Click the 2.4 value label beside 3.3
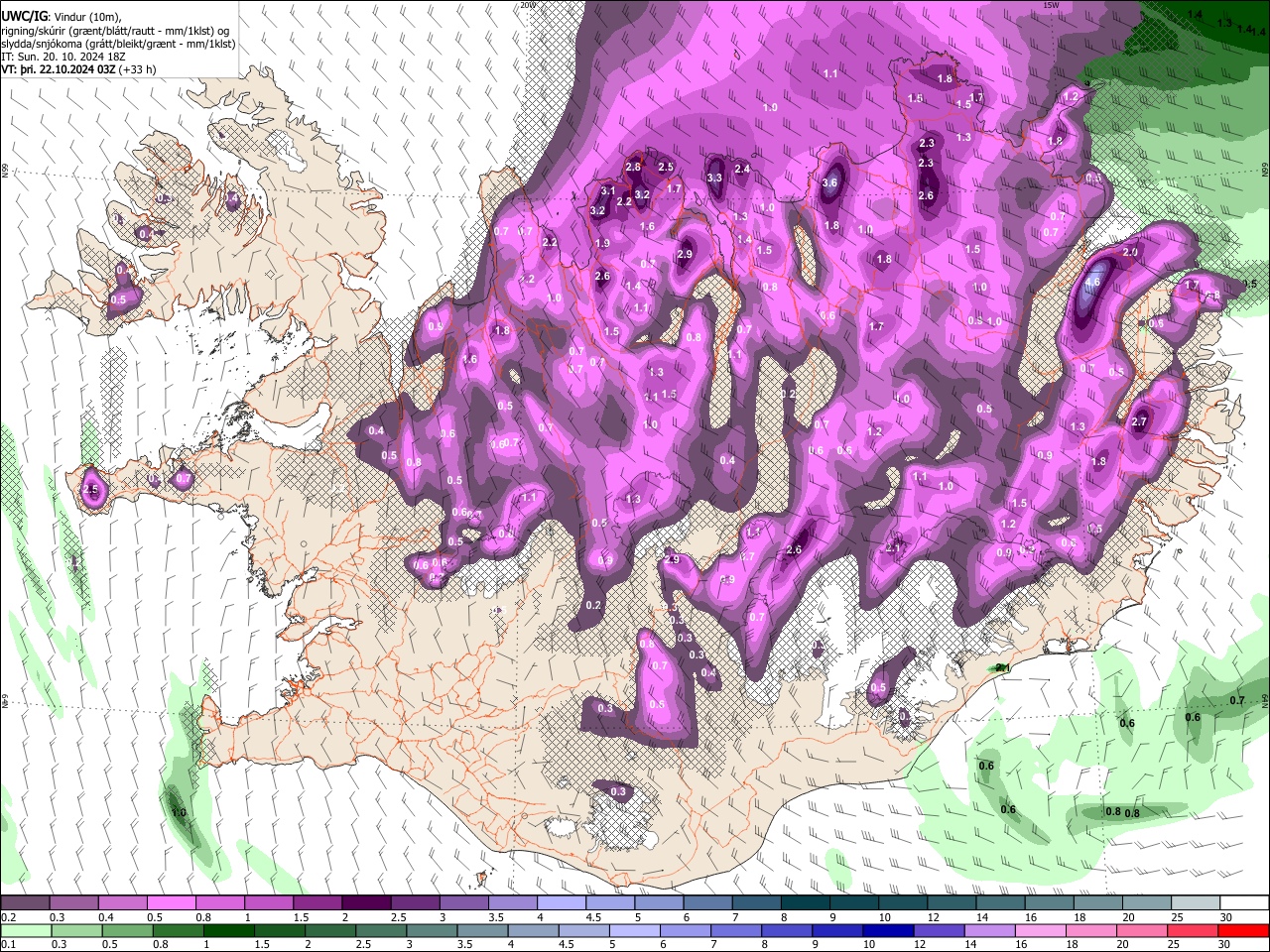 click(x=741, y=169)
